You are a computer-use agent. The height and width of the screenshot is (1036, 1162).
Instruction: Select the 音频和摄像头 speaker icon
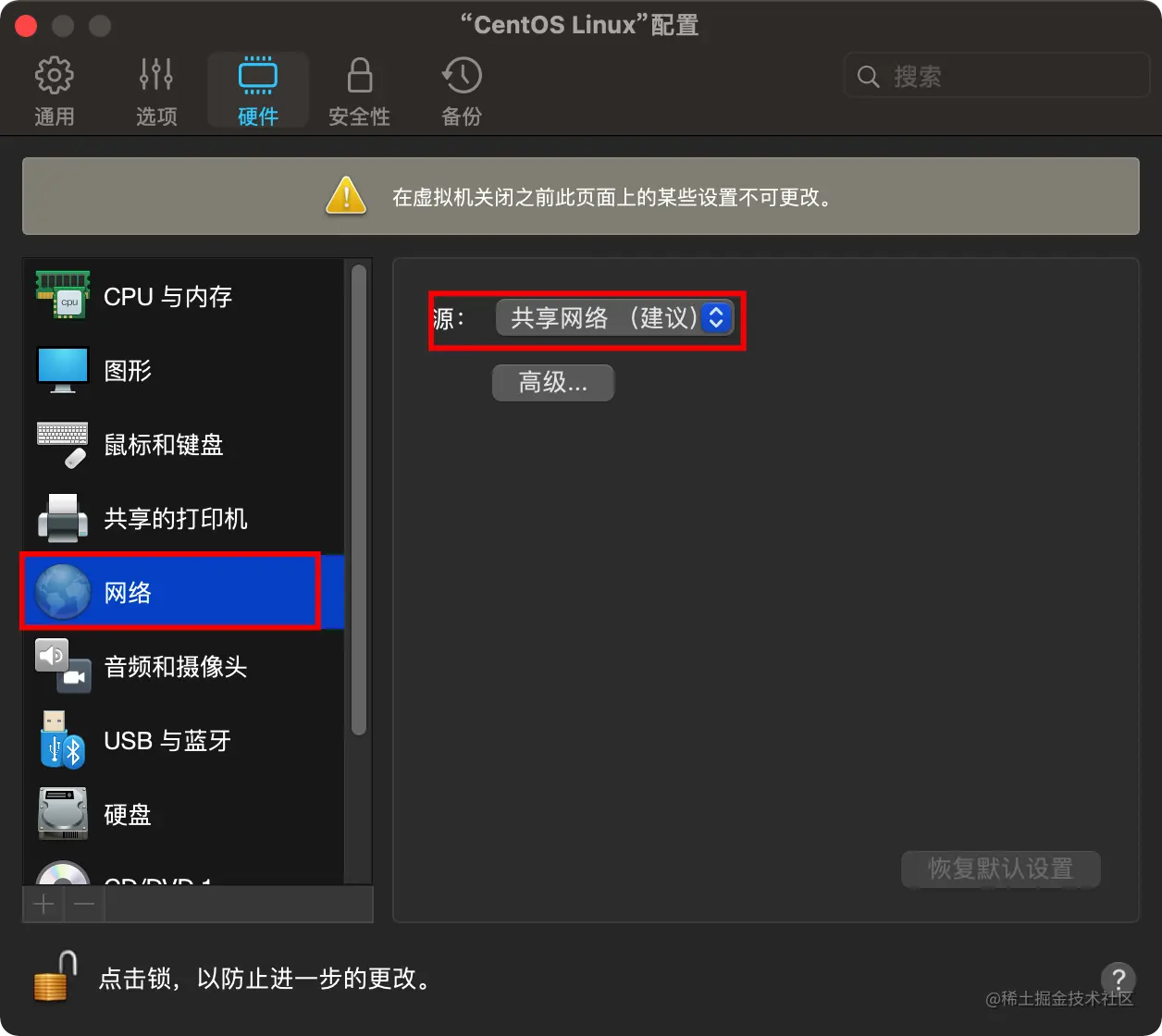(x=63, y=666)
